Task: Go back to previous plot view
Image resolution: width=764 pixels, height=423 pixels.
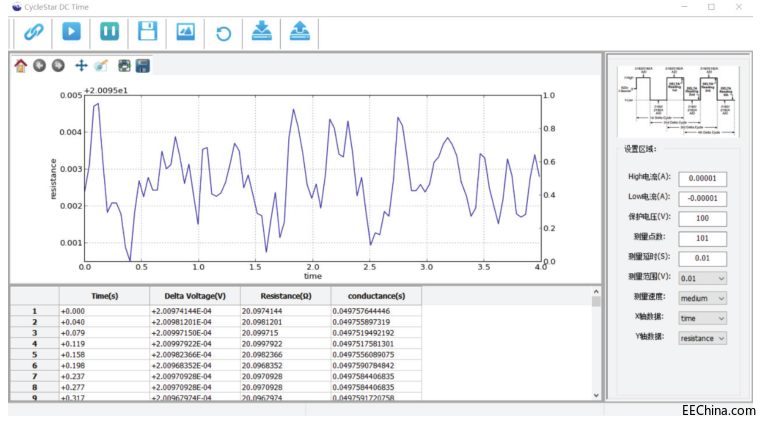Action: point(39,65)
